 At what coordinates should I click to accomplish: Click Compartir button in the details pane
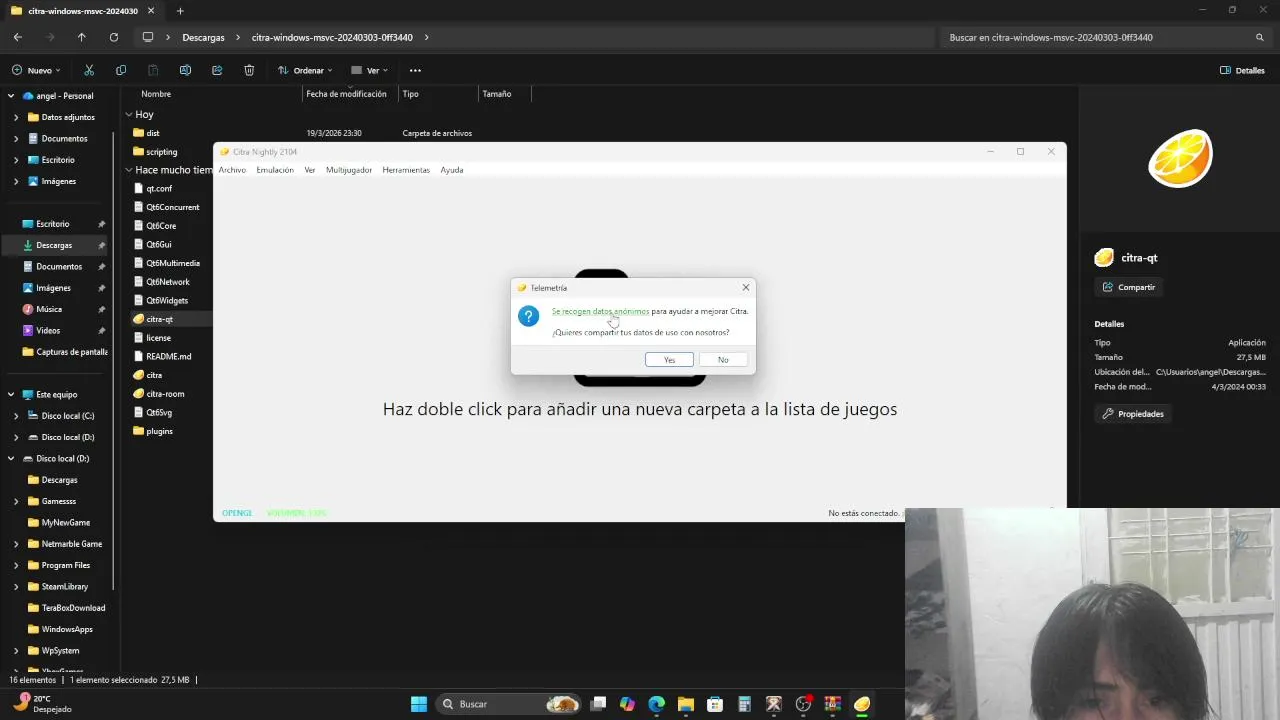pyautogui.click(x=1128, y=287)
